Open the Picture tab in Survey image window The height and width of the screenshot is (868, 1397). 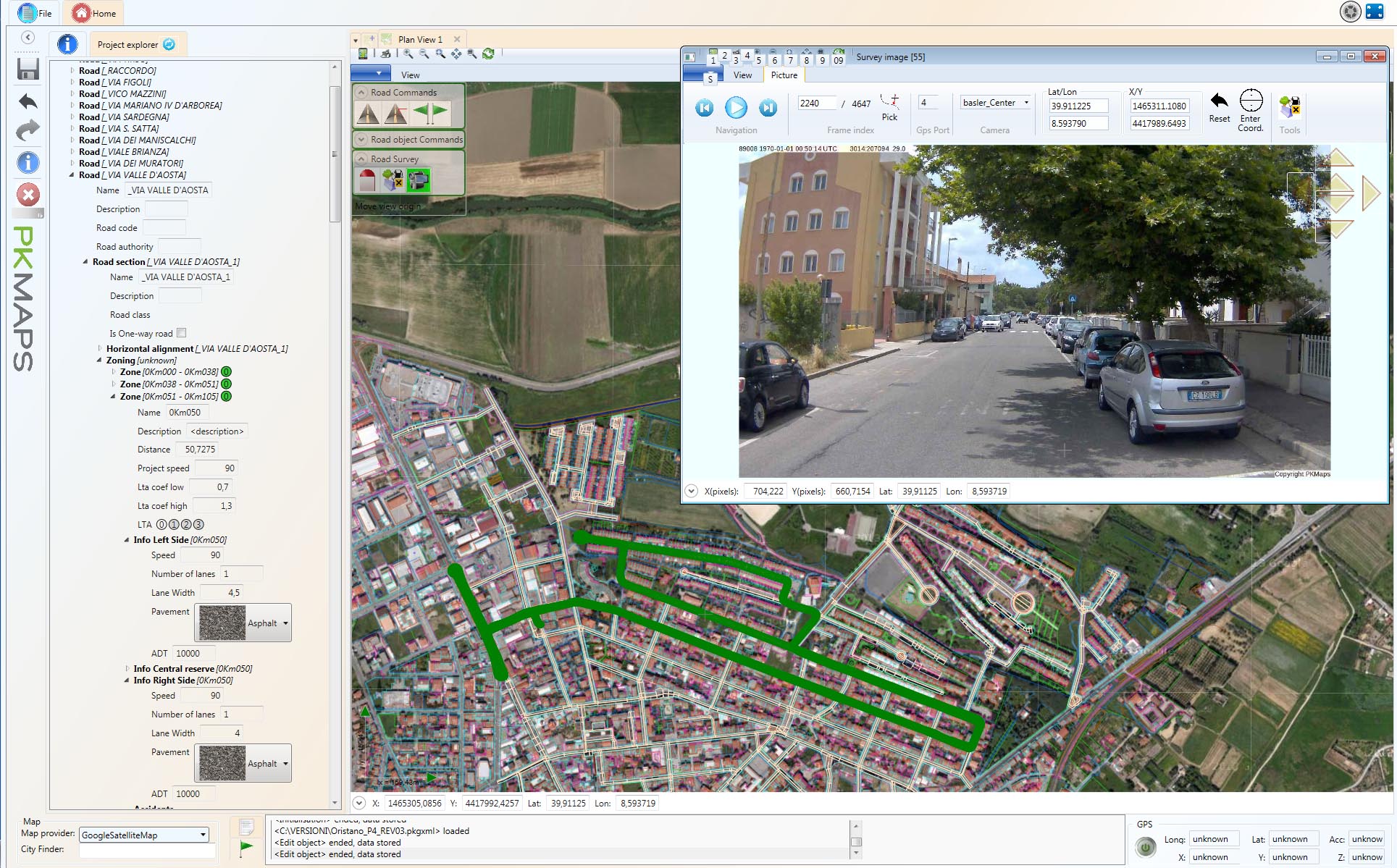click(784, 75)
